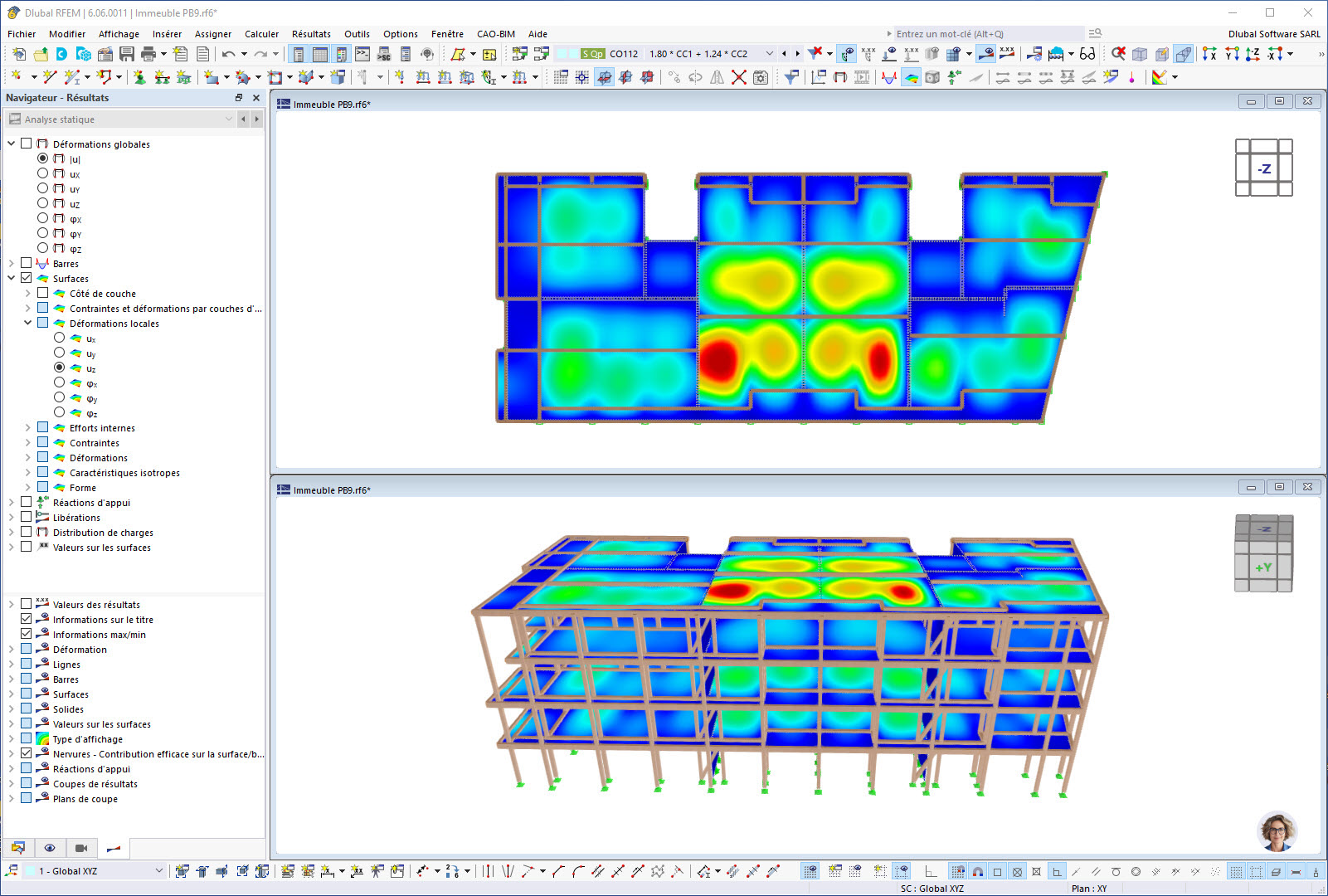The image size is (1328, 896).
Task: Open the CO112 load combination dropdown
Action: (x=771, y=53)
